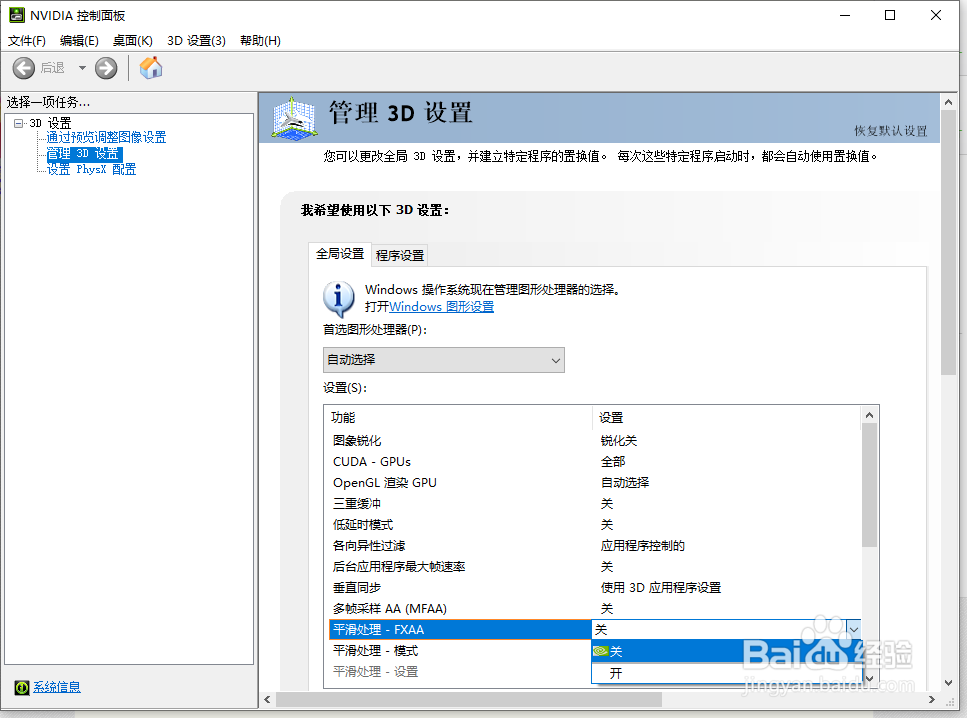Open the 桌面(K) menu
The height and width of the screenshot is (718, 967).
coord(133,41)
